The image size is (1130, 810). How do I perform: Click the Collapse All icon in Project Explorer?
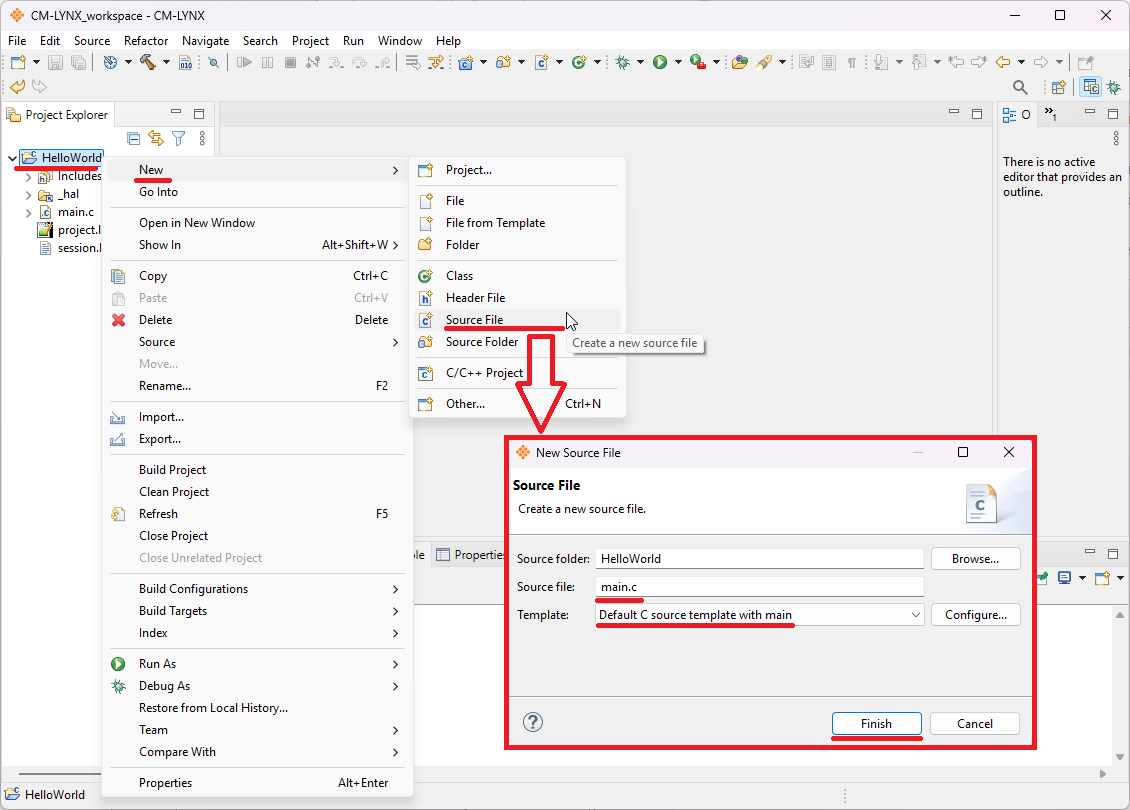(134, 139)
